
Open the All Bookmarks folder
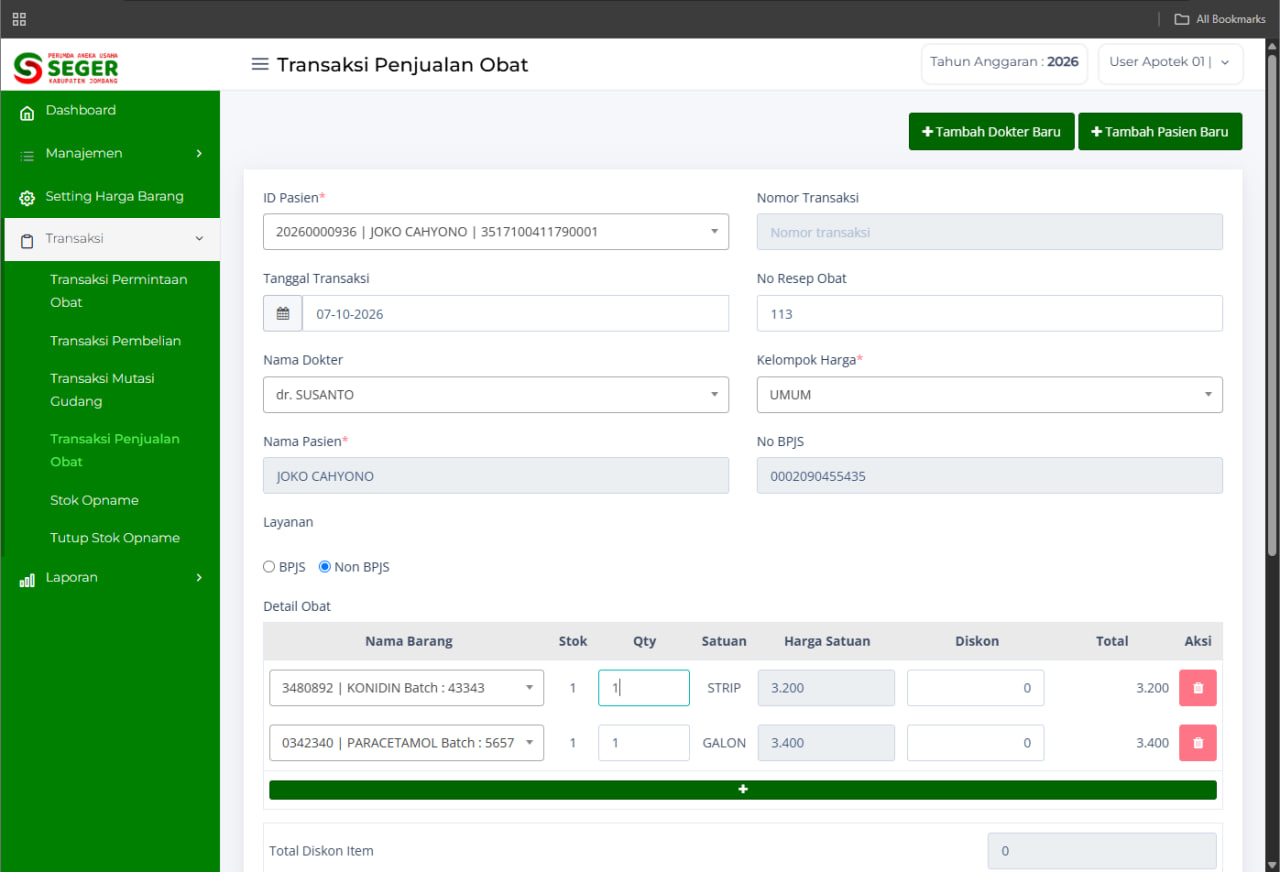1220,19
